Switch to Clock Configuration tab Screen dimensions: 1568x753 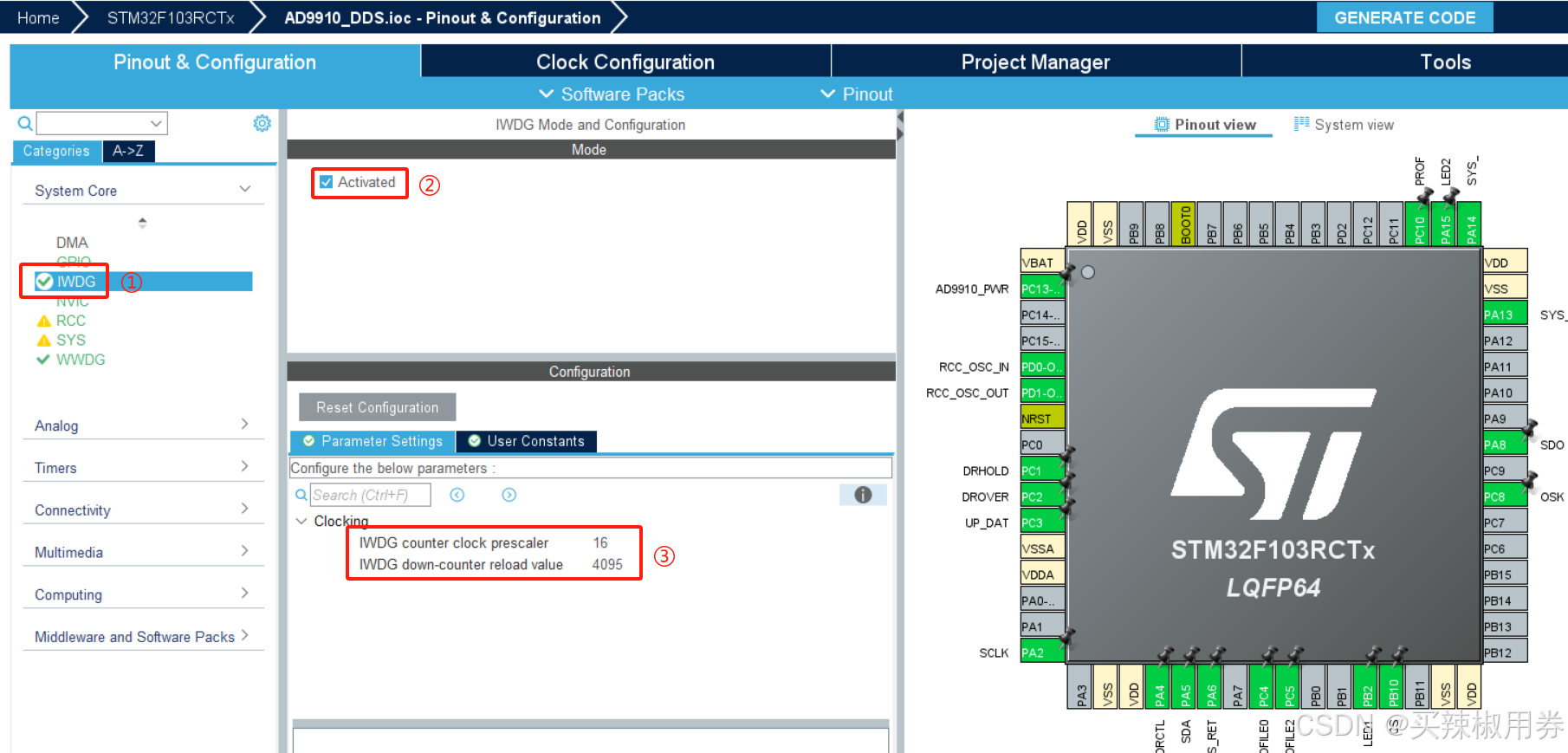[x=625, y=62]
